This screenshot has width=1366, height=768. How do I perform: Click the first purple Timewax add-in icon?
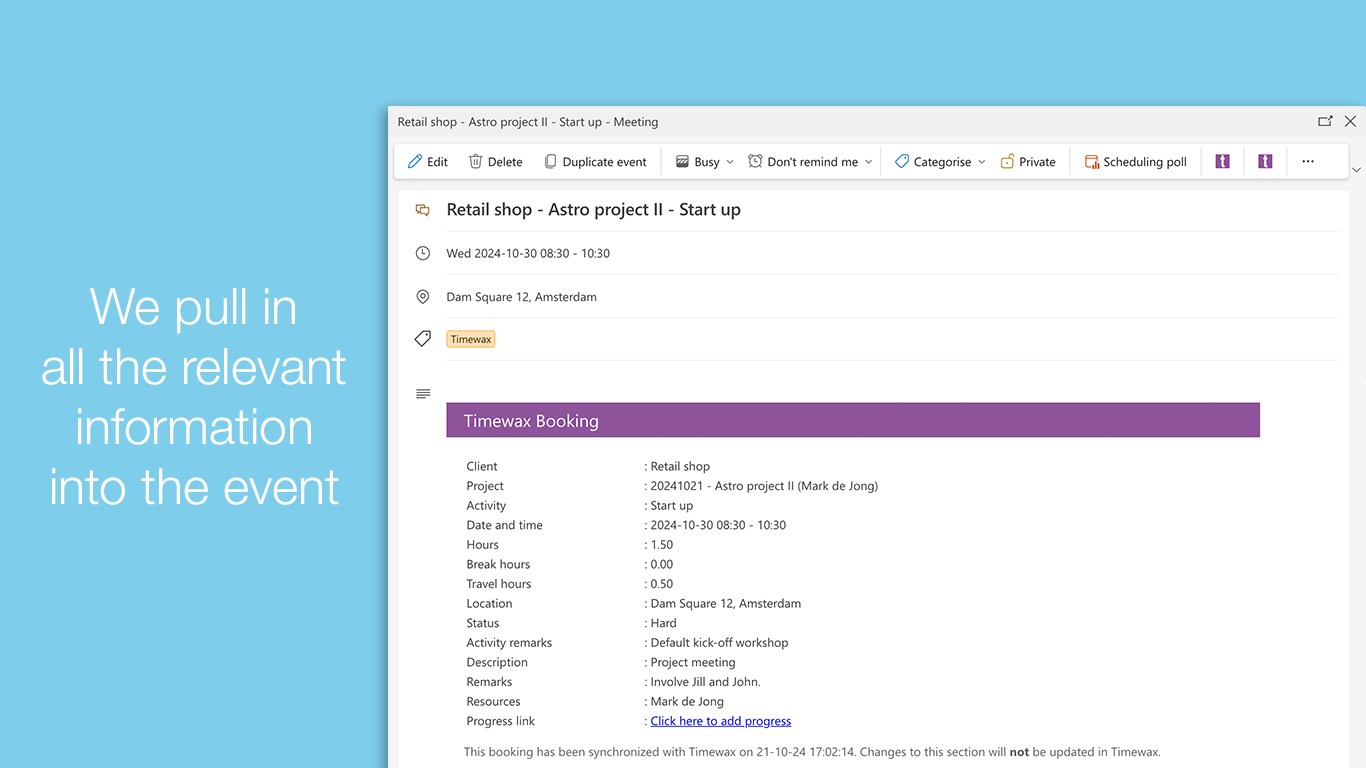click(1222, 161)
